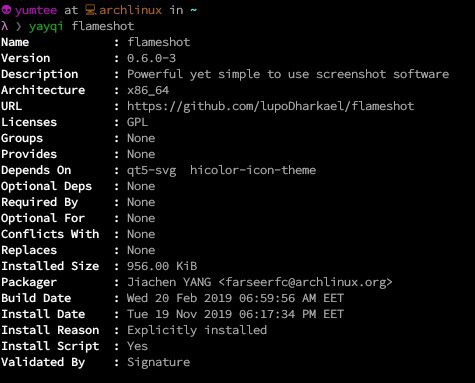Click the yayqi command text
The width and height of the screenshot is (475, 383).
point(46,27)
